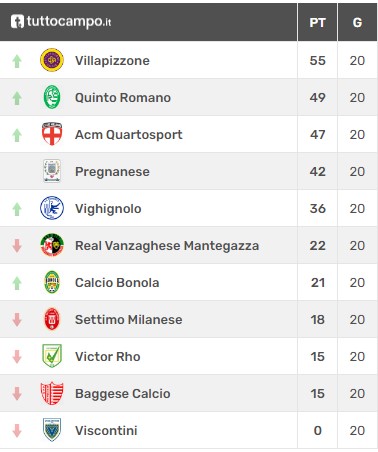Image resolution: width=378 pixels, height=452 pixels.
Task: Click the Baggese Calcio striped crest
Action: click(52, 393)
